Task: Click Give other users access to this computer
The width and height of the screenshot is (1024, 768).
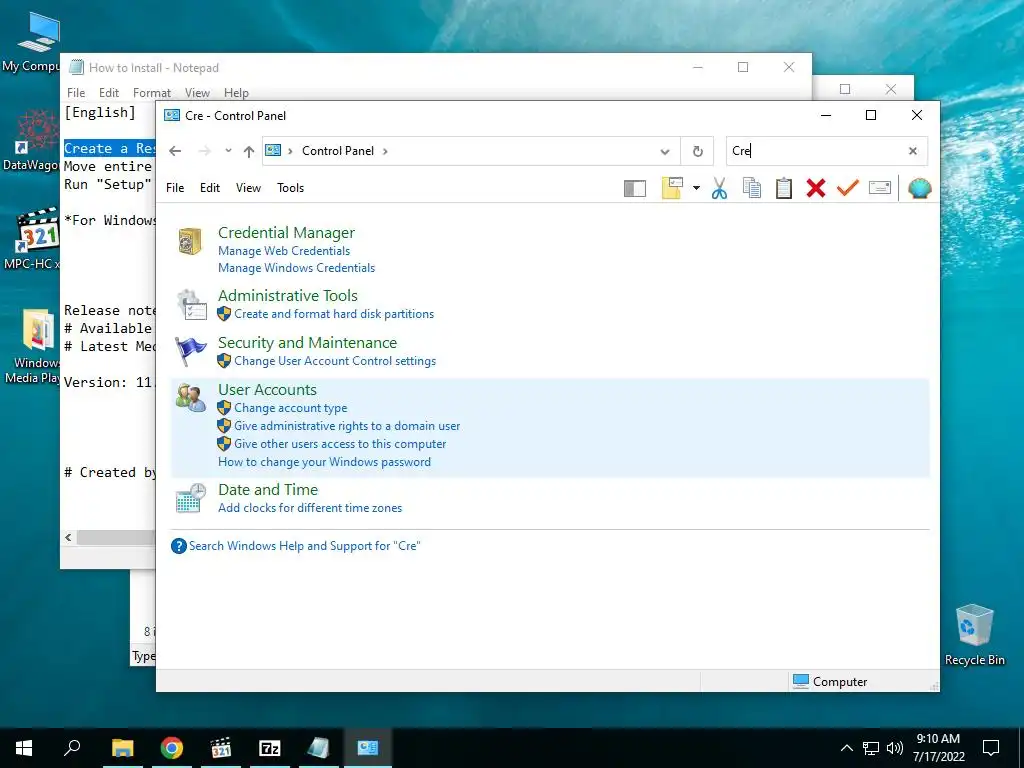Action: click(340, 444)
